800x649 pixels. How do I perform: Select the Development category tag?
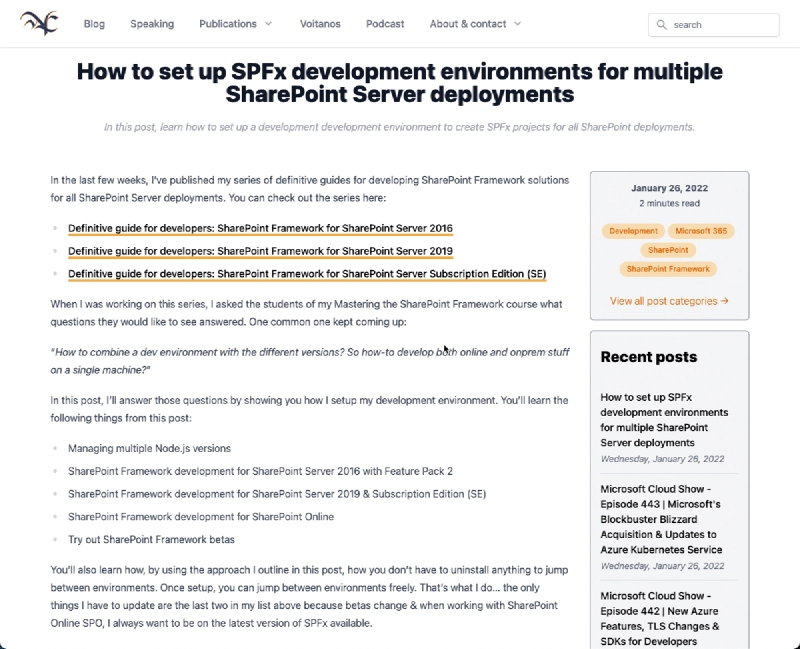[633, 231]
